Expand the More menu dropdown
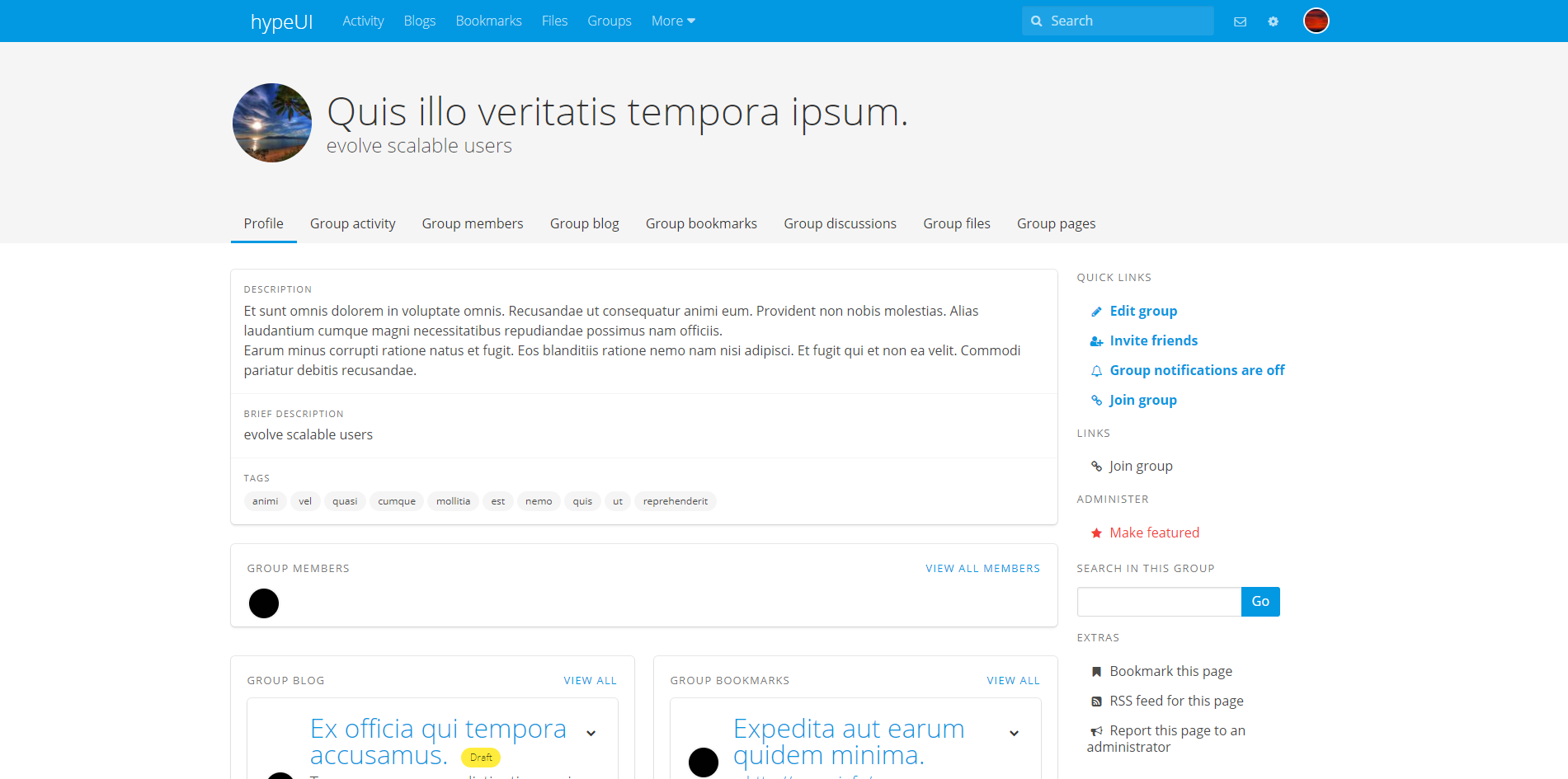Image resolution: width=1568 pixels, height=779 pixels. 673,21
